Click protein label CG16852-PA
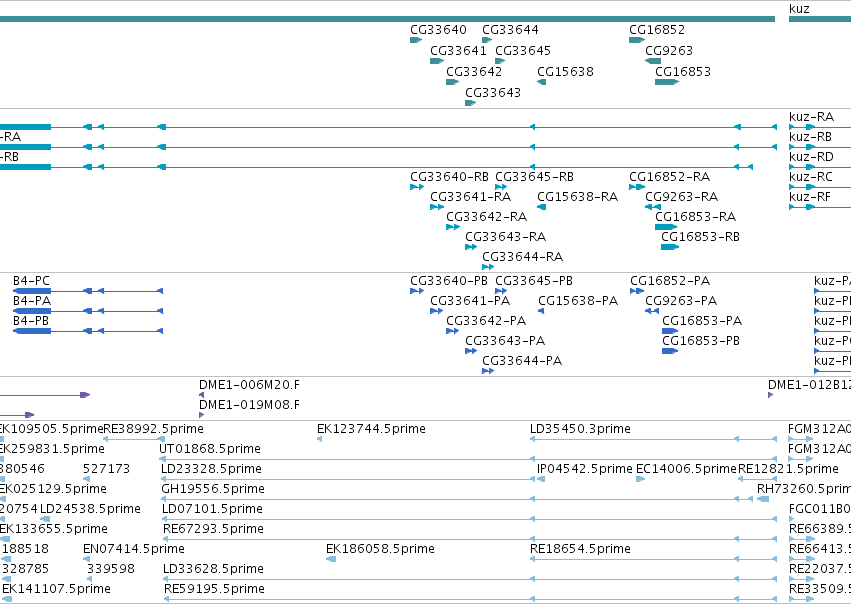 coord(670,281)
